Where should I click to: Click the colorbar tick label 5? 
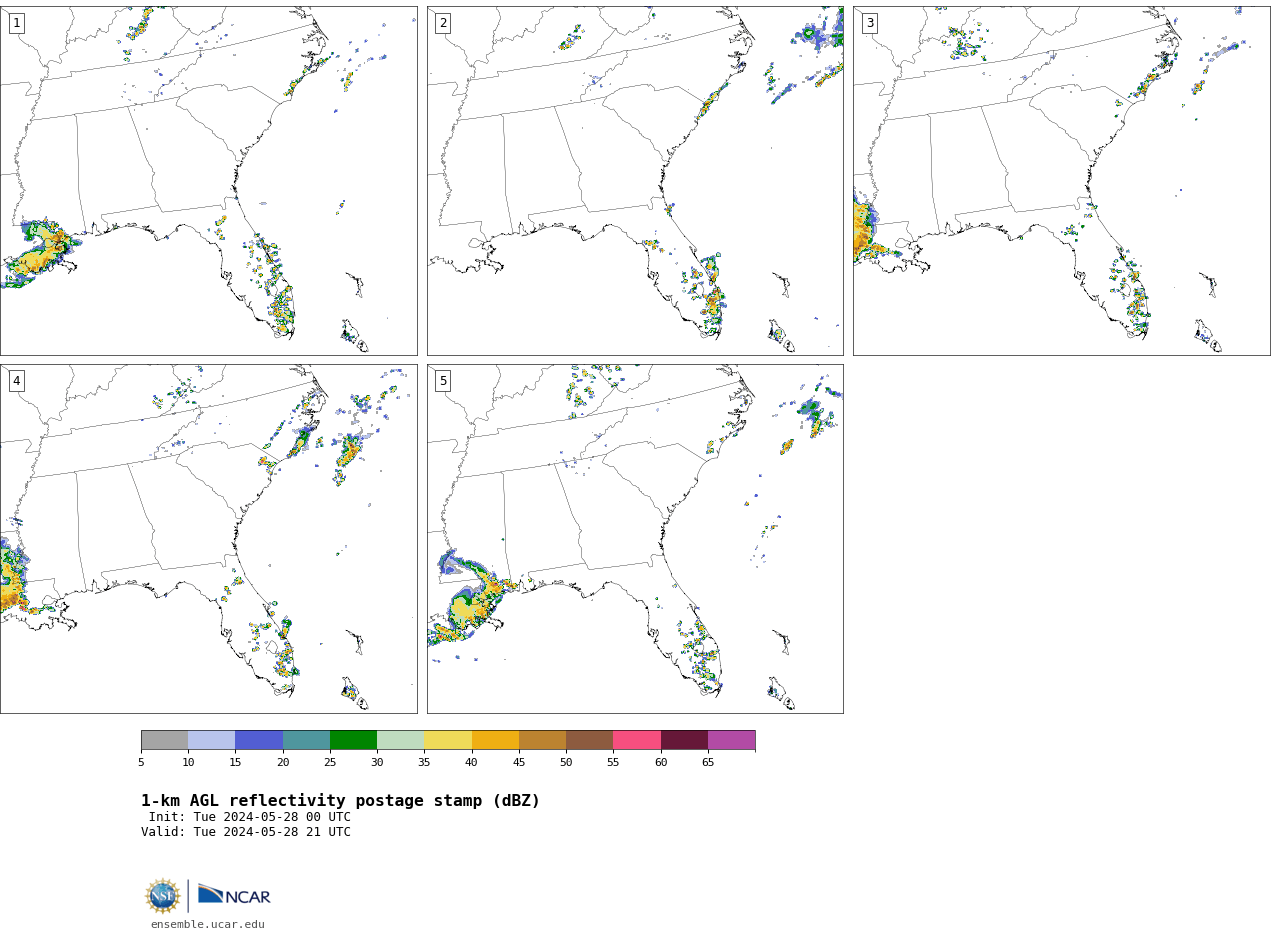point(141,763)
